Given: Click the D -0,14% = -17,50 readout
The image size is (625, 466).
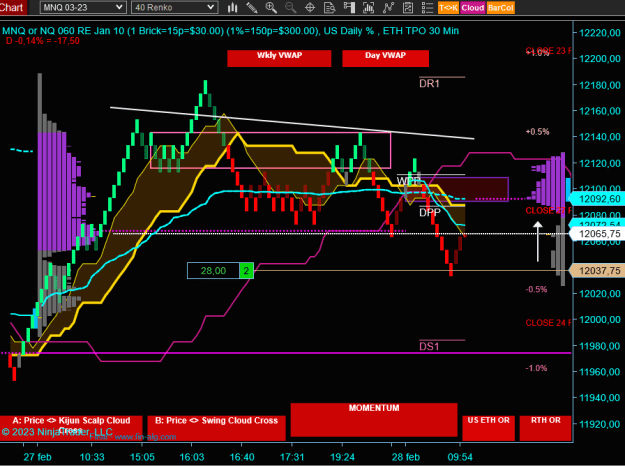Looking at the screenshot, I should pyautogui.click(x=43, y=41).
